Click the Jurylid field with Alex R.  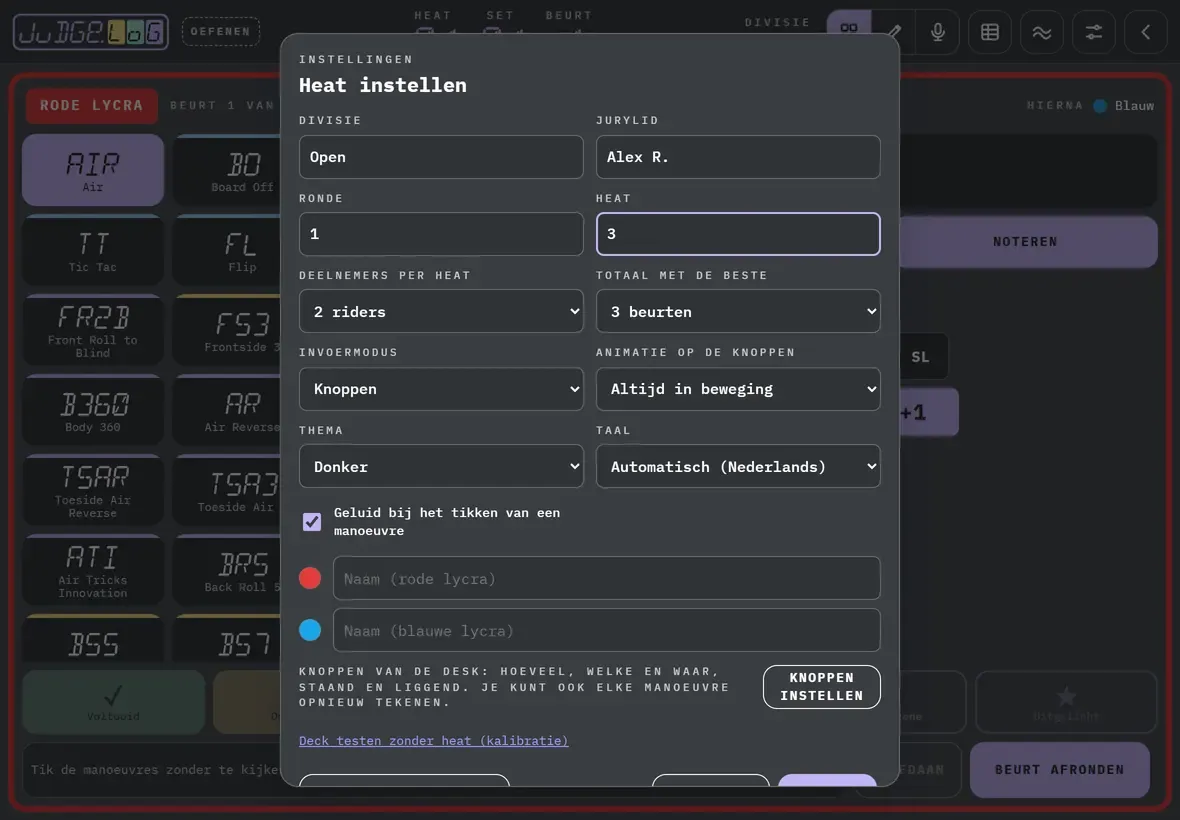pyautogui.click(x=738, y=156)
